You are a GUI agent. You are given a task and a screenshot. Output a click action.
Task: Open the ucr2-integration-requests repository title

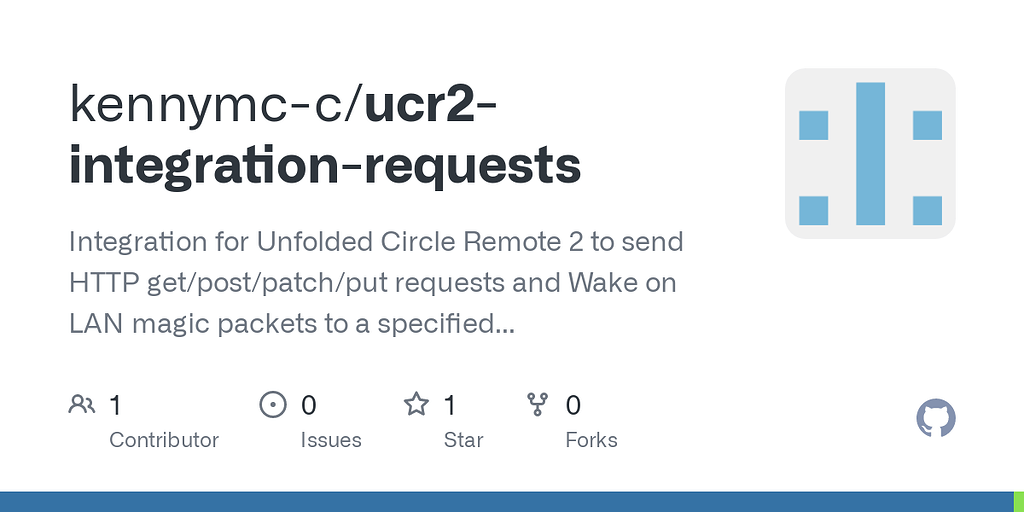pos(325,135)
